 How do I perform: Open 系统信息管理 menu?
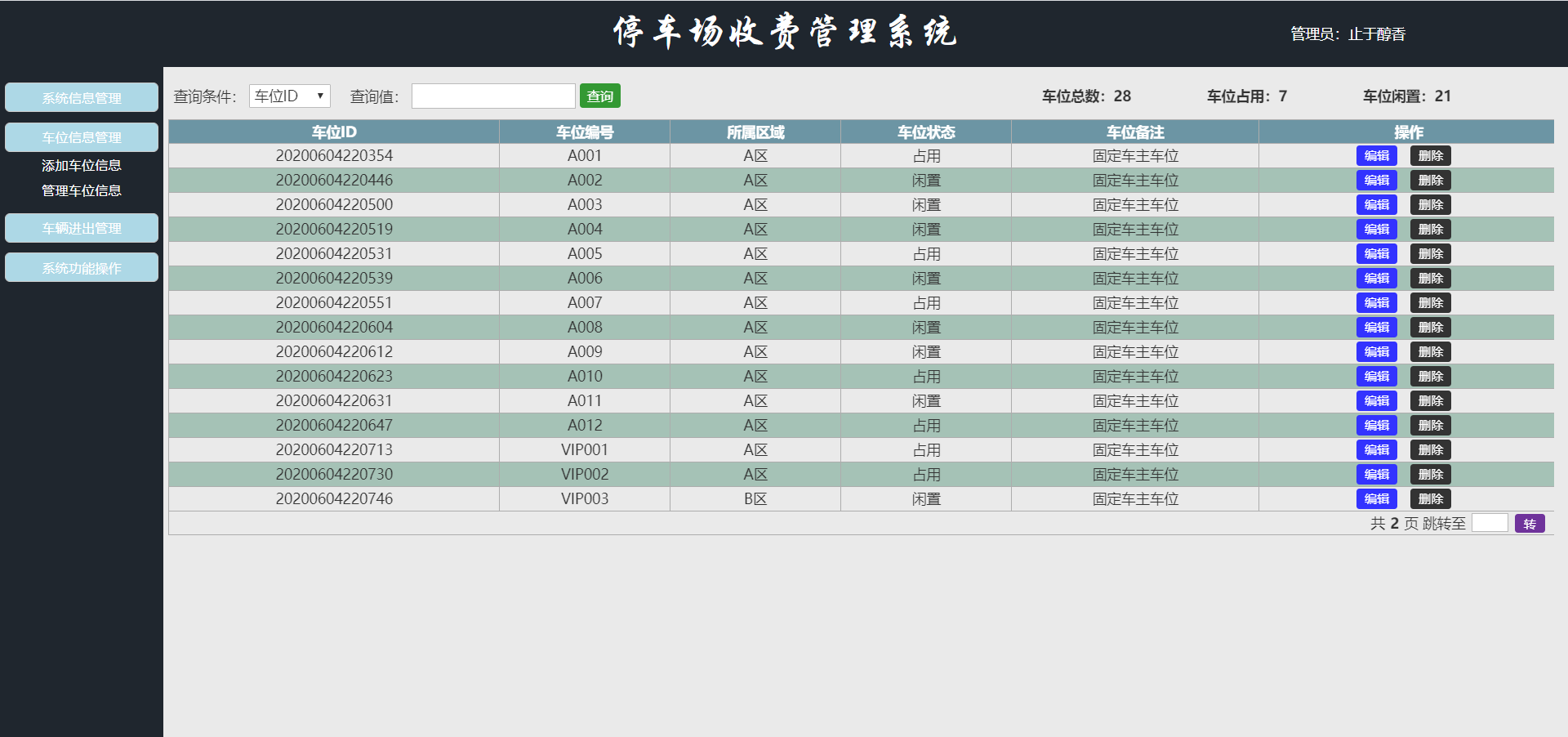(82, 97)
